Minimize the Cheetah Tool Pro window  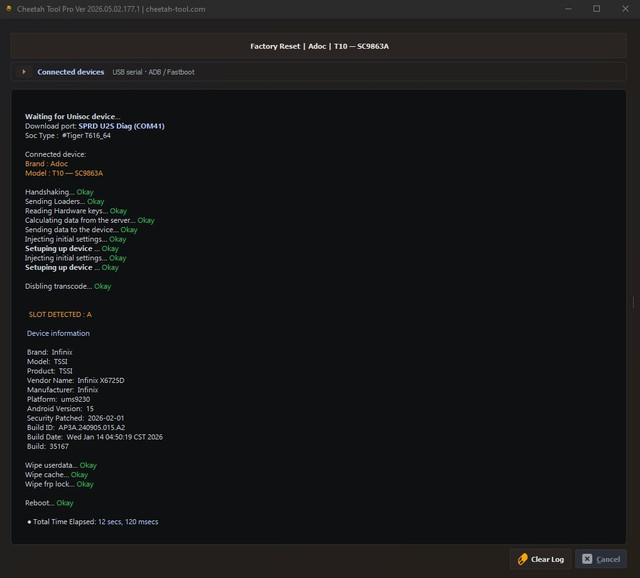(568, 9)
